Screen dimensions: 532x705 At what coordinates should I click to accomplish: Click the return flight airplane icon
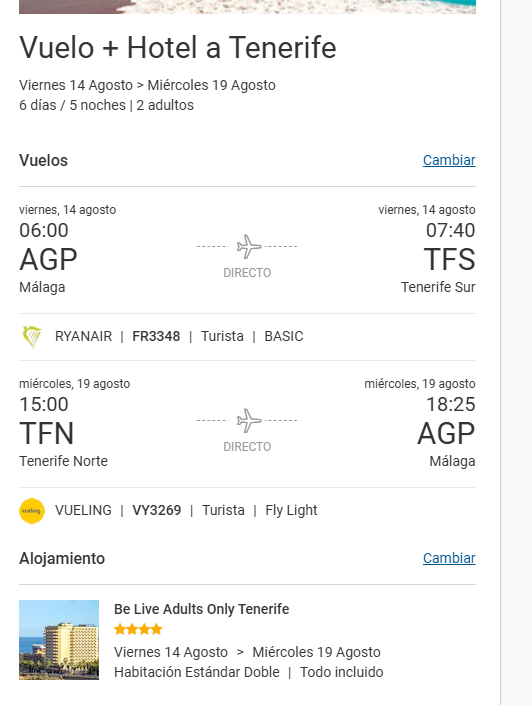coord(249,420)
